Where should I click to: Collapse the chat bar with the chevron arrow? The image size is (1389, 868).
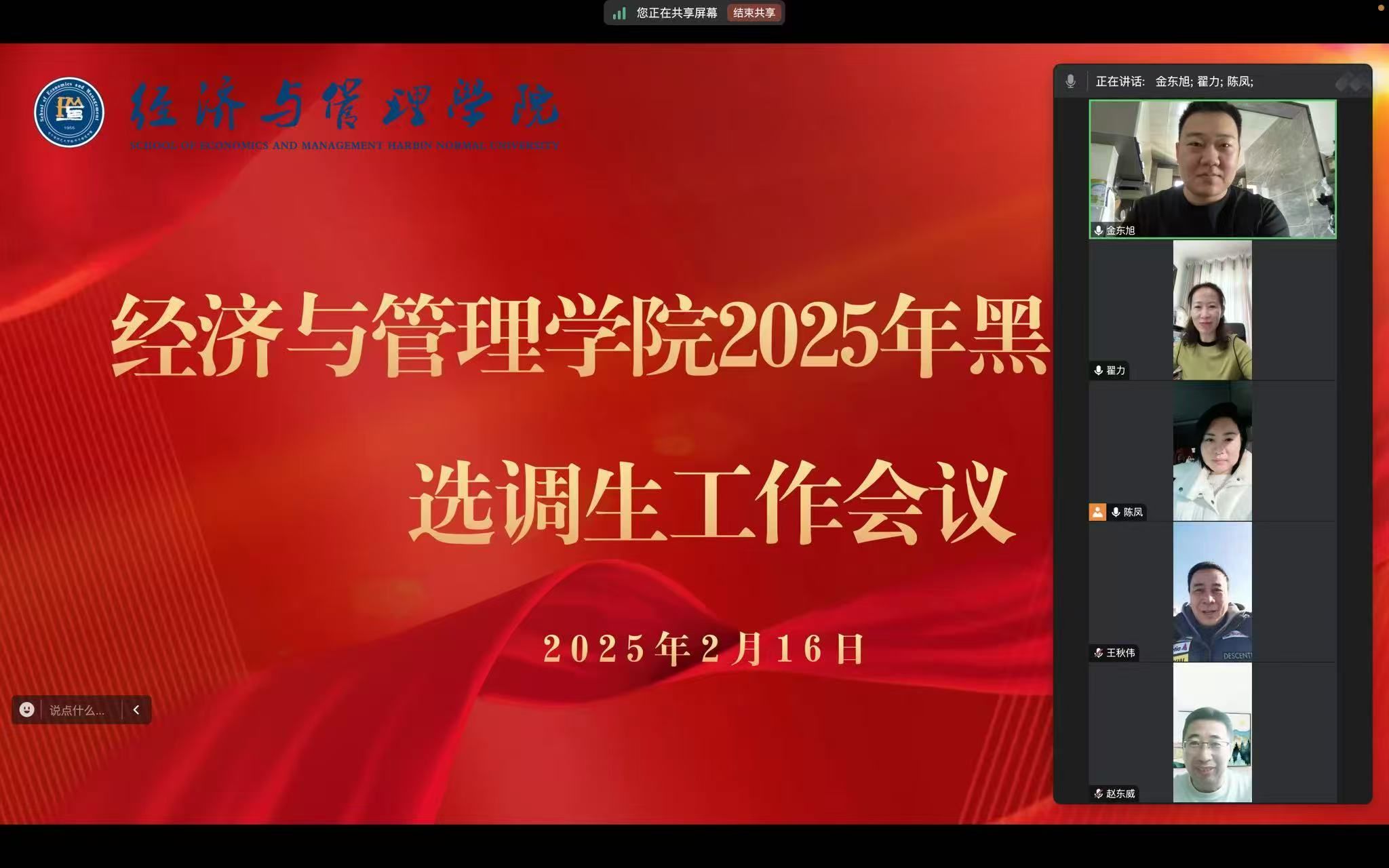136,709
